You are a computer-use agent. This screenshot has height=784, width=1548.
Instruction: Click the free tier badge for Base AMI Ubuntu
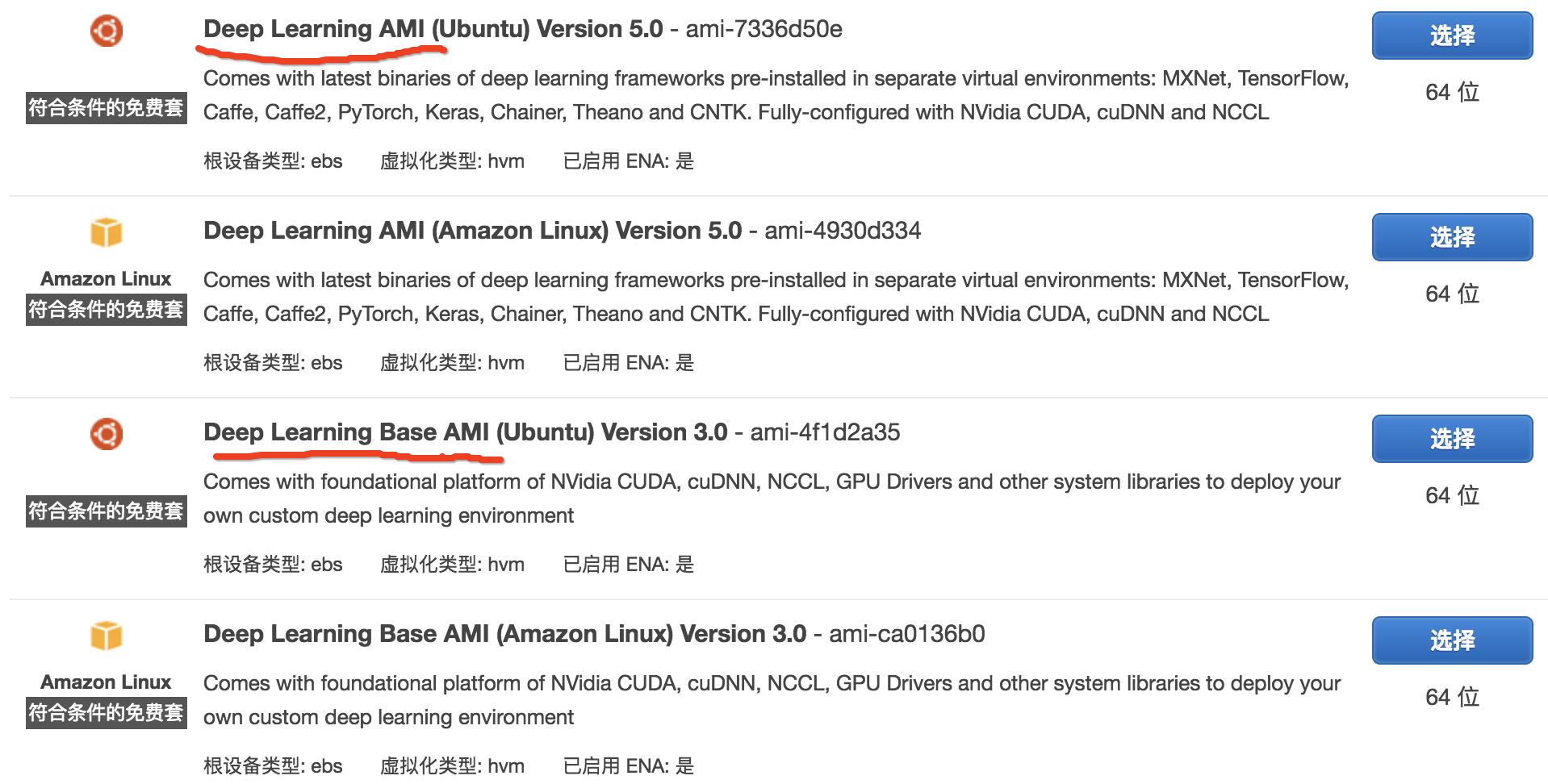coord(106,511)
